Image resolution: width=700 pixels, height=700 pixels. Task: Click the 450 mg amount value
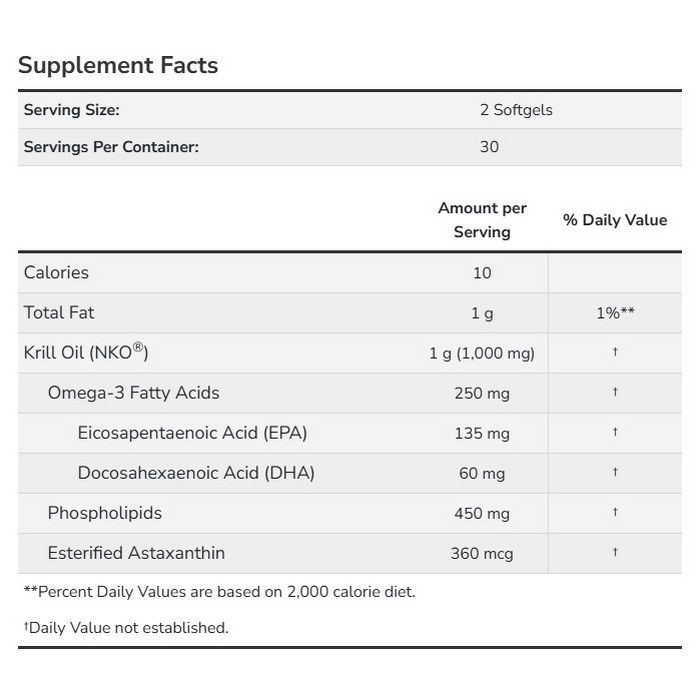[x=482, y=513]
